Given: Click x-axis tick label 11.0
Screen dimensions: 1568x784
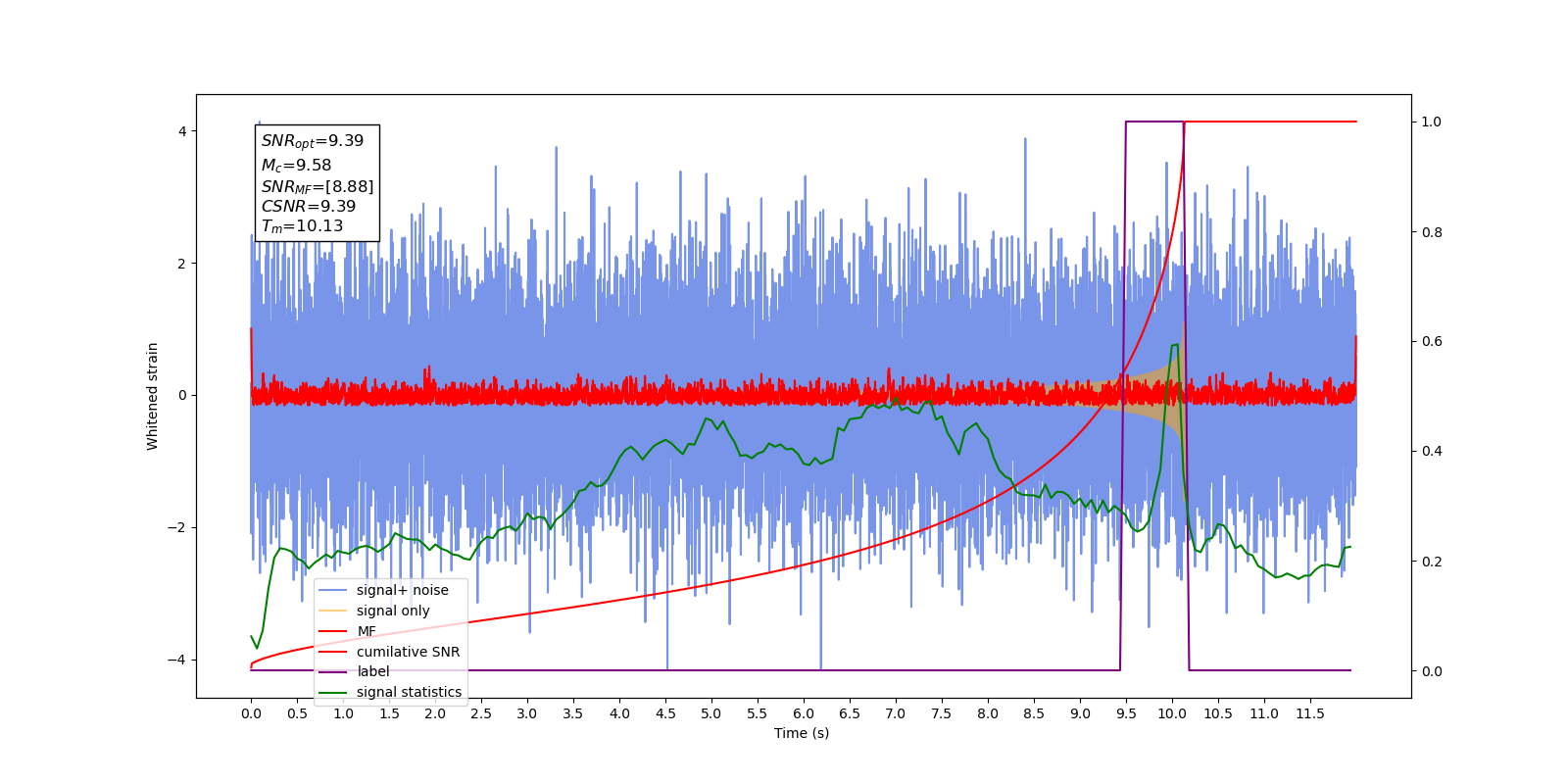Looking at the screenshot, I should click(x=1264, y=713).
